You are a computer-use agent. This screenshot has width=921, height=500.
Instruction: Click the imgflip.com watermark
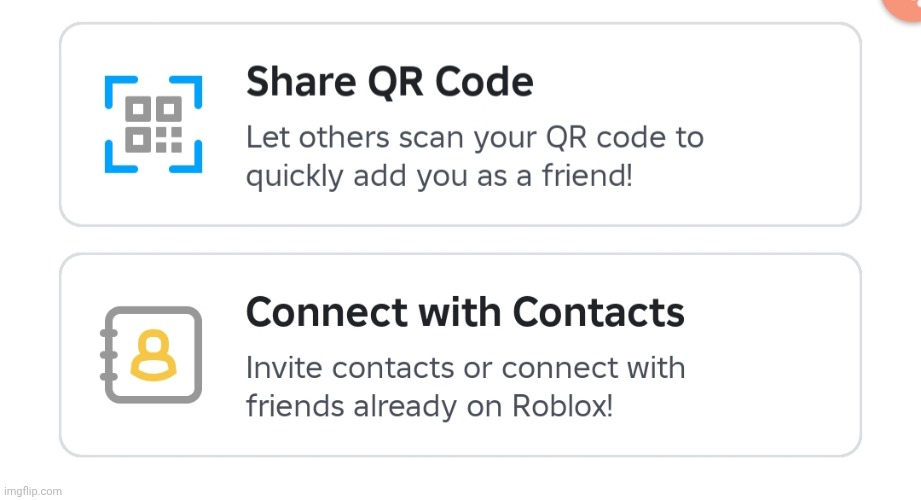click(32, 491)
